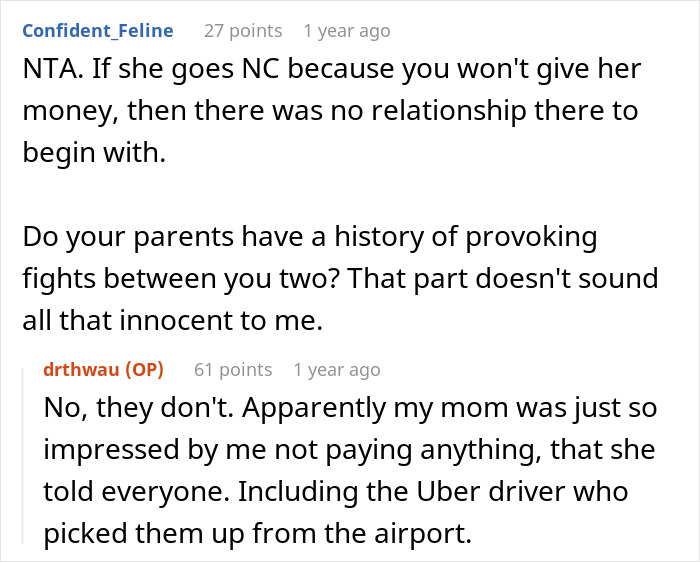Click the line starting 'money, then there was'
The height and width of the screenshot is (562, 700).
coord(330,112)
